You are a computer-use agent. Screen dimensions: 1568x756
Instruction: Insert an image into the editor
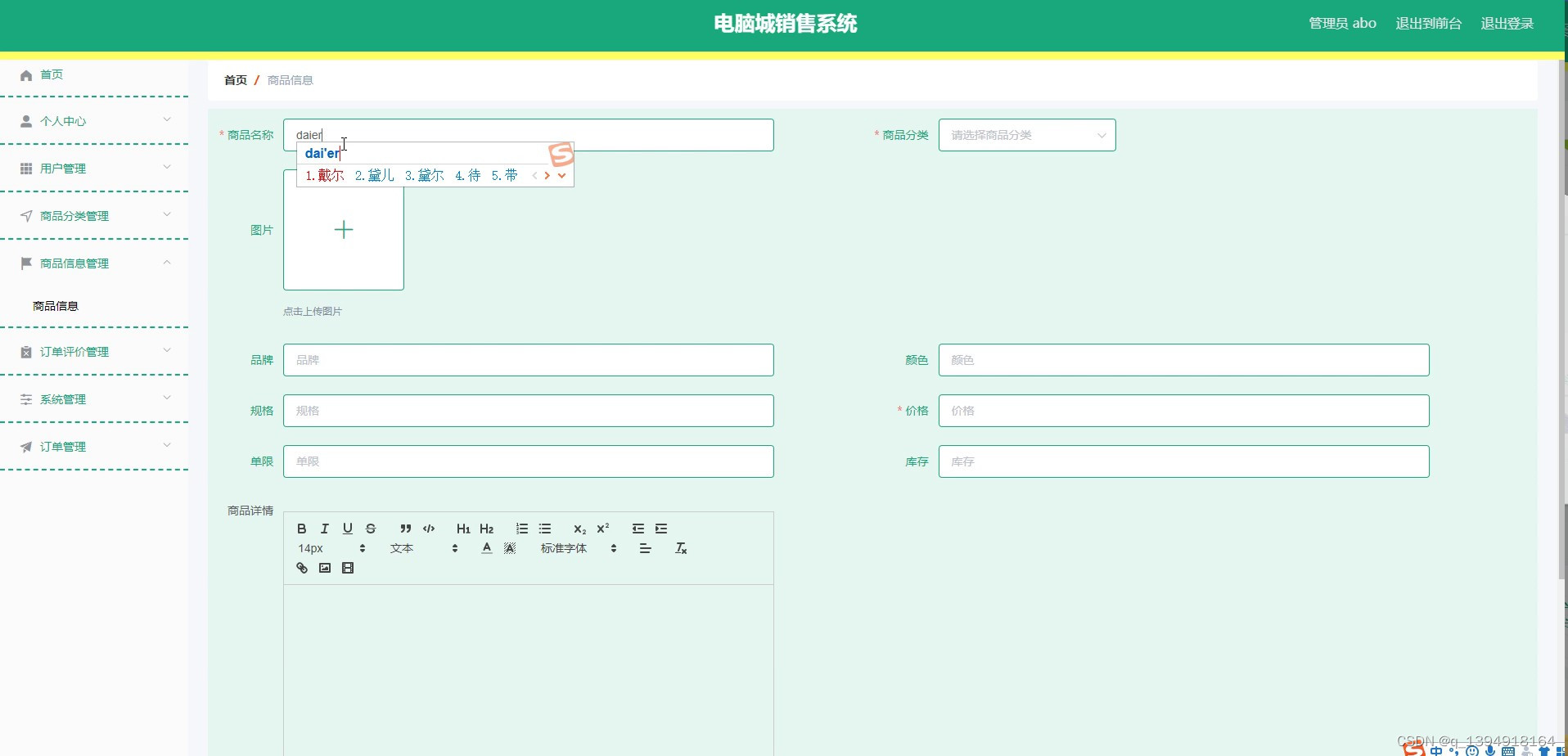pos(325,568)
